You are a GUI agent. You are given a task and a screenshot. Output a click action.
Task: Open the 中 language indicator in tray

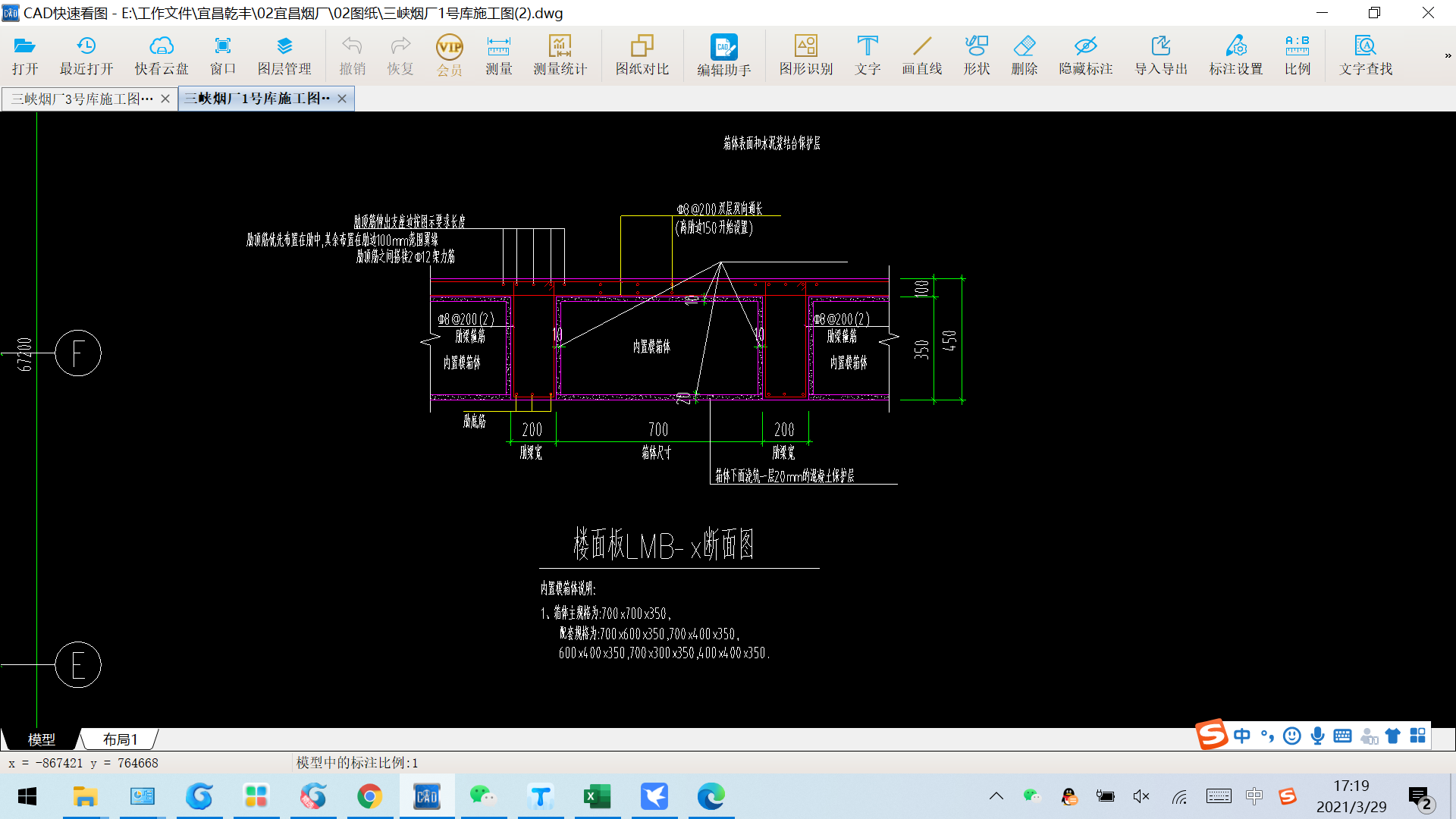(1254, 796)
